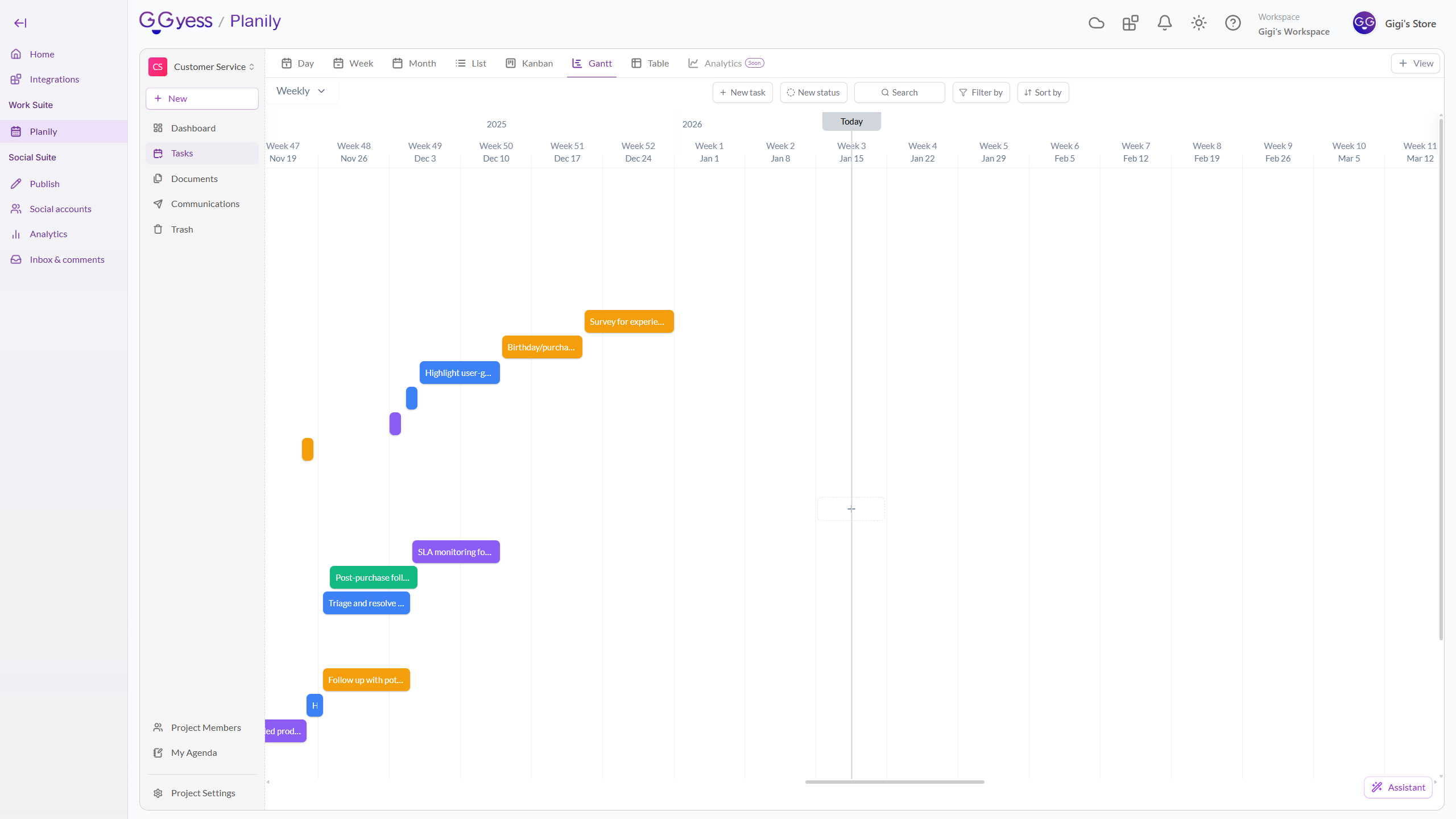Collapse the sidebar with arrow icon
Image resolution: width=1456 pixels, height=819 pixels.
tap(20, 23)
